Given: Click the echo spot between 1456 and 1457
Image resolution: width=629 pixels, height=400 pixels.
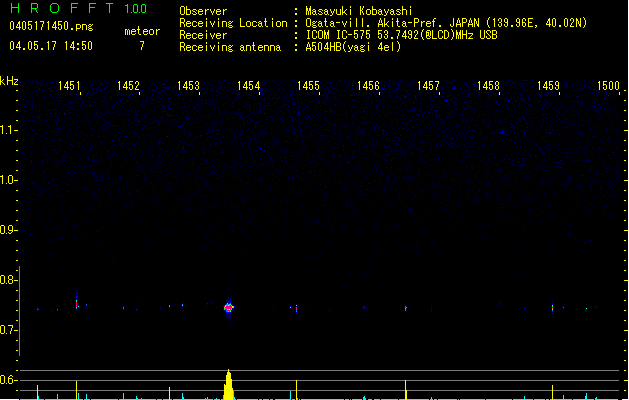Looking at the screenshot, I should pos(406,308).
